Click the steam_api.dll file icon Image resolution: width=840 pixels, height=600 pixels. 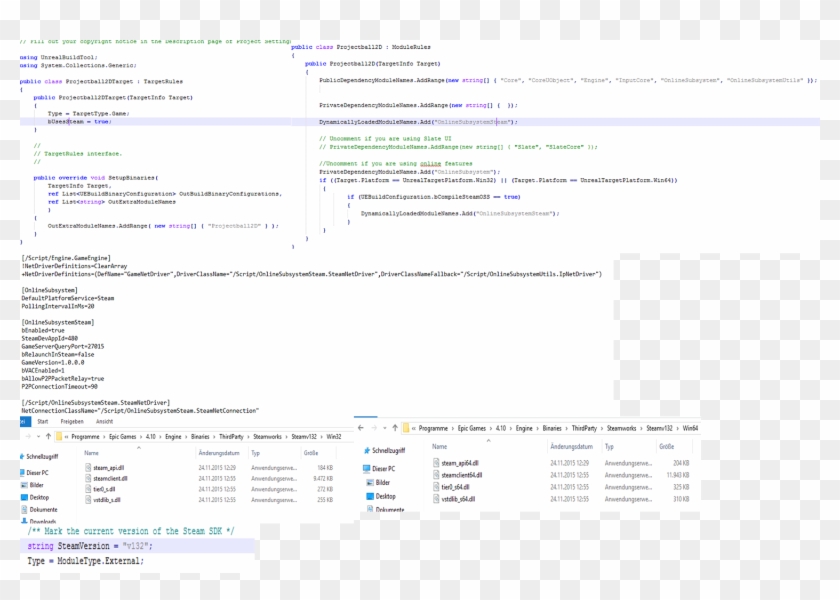click(88, 467)
